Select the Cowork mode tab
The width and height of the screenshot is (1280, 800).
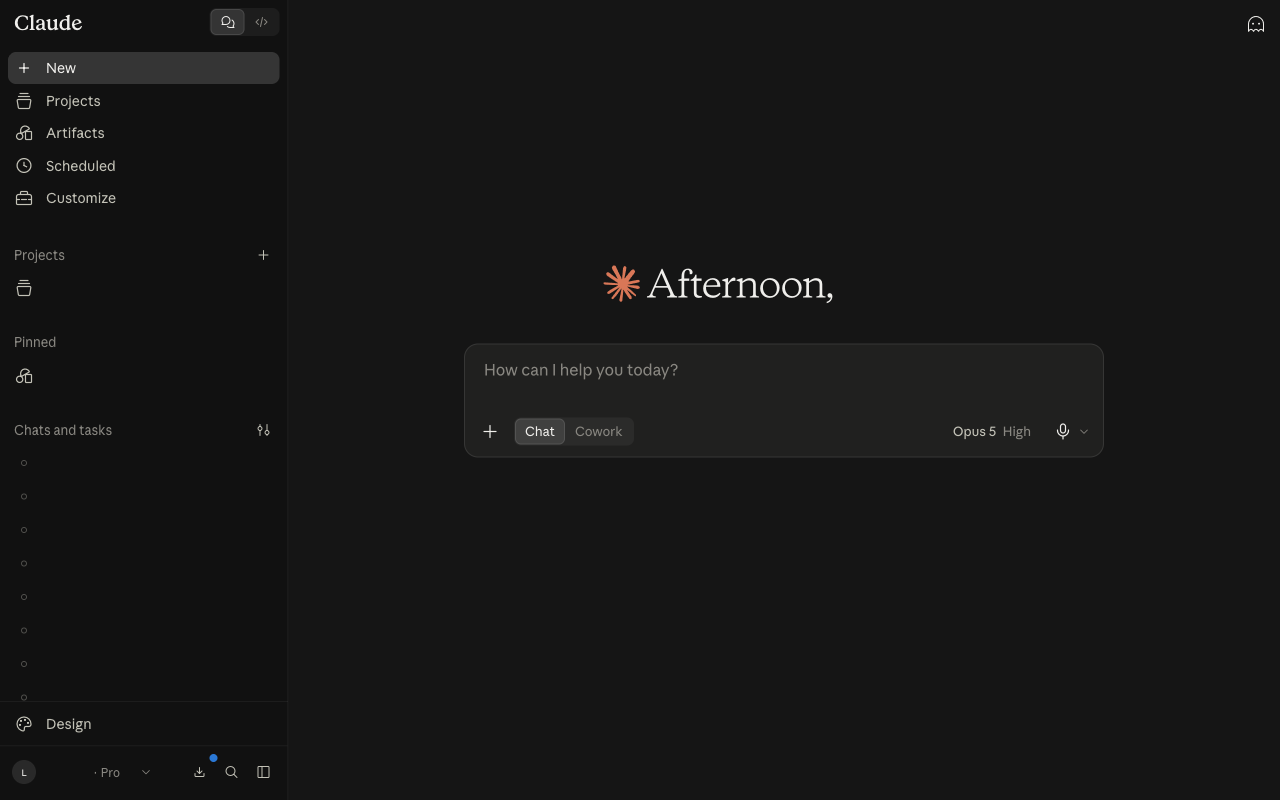click(599, 431)
